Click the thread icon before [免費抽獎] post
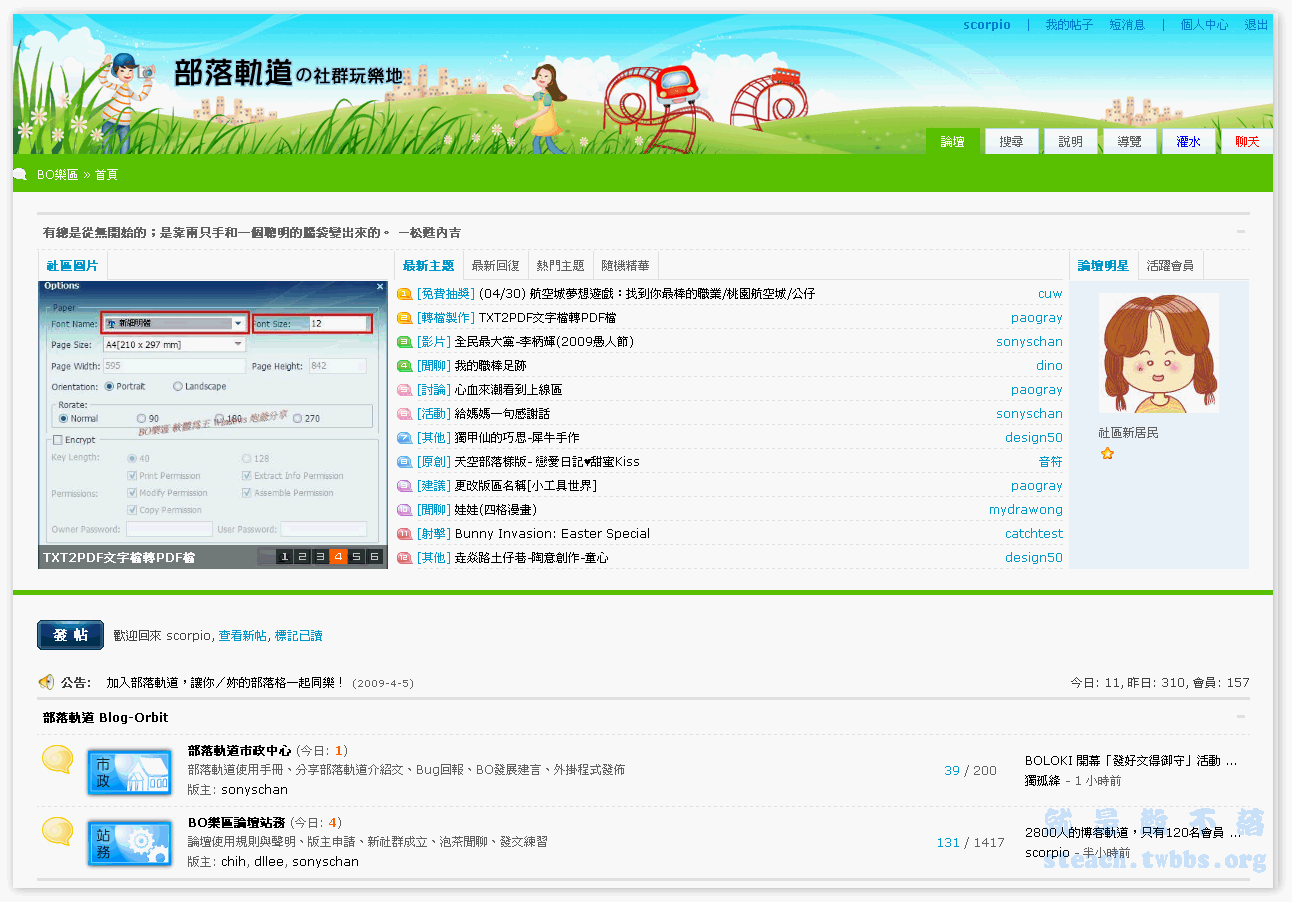 404,294
